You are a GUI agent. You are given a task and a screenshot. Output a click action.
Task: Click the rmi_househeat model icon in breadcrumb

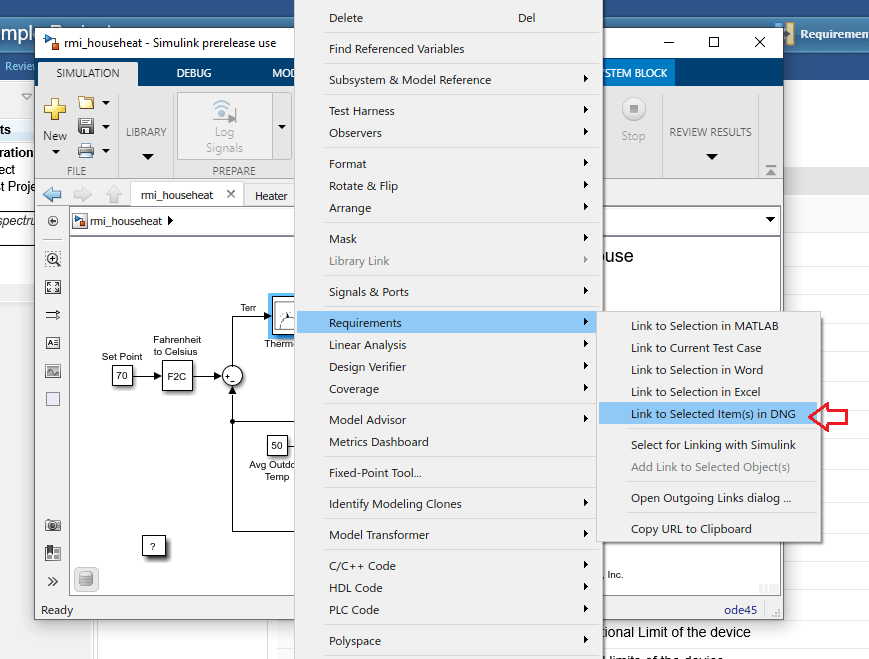(x=80, y=221)
